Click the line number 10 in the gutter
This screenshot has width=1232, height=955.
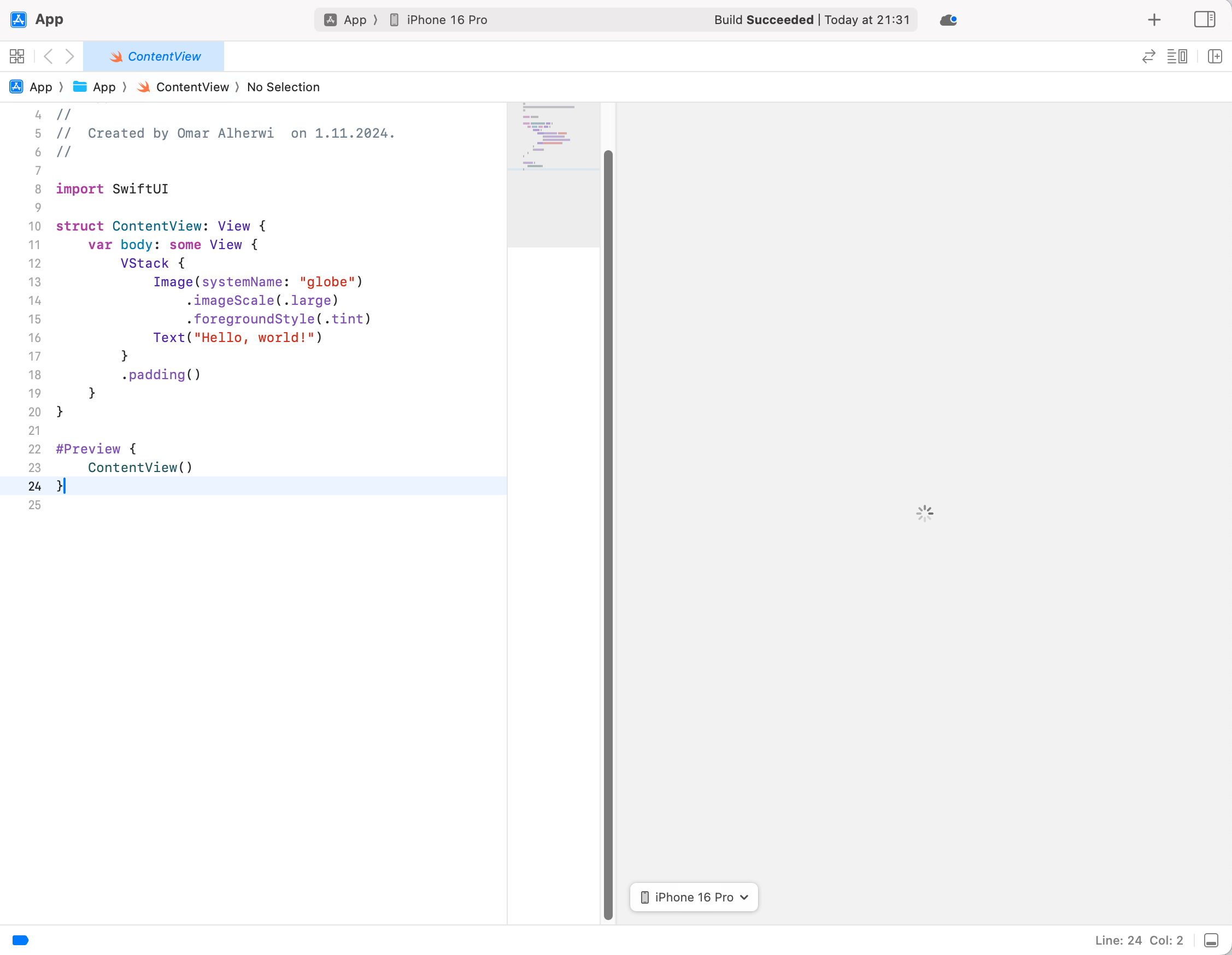click(34, 226)
